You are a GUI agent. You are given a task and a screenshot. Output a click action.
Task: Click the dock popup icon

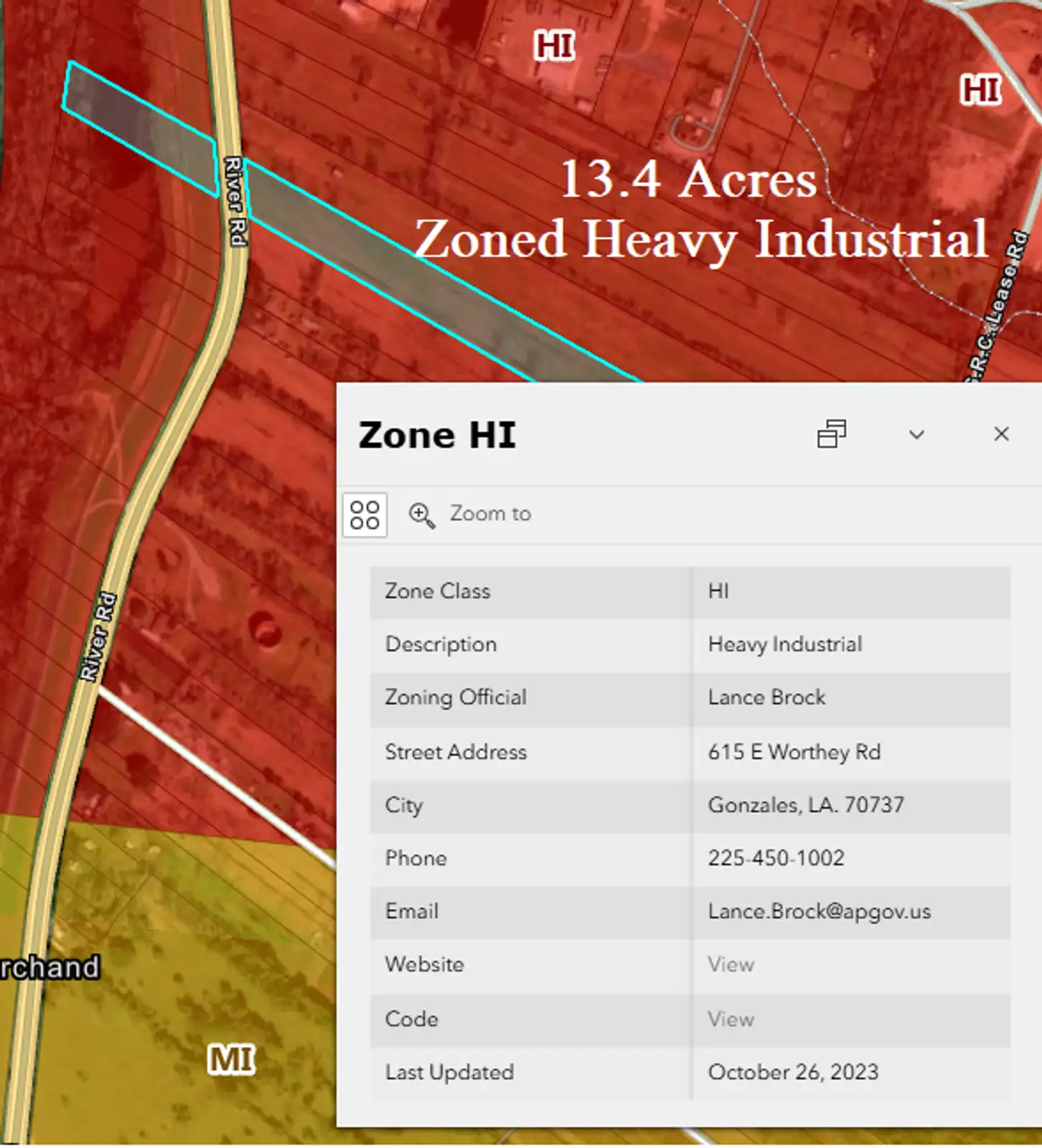point(832,434)
